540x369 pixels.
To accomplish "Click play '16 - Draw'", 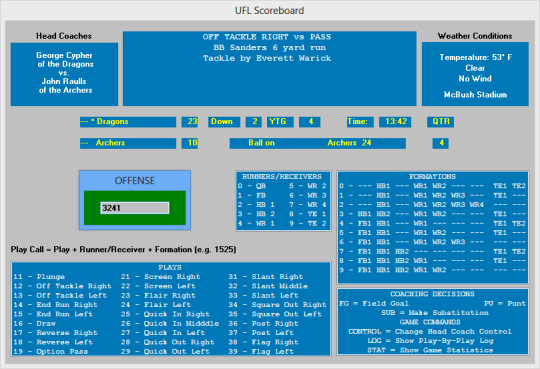I will (35, 323).
